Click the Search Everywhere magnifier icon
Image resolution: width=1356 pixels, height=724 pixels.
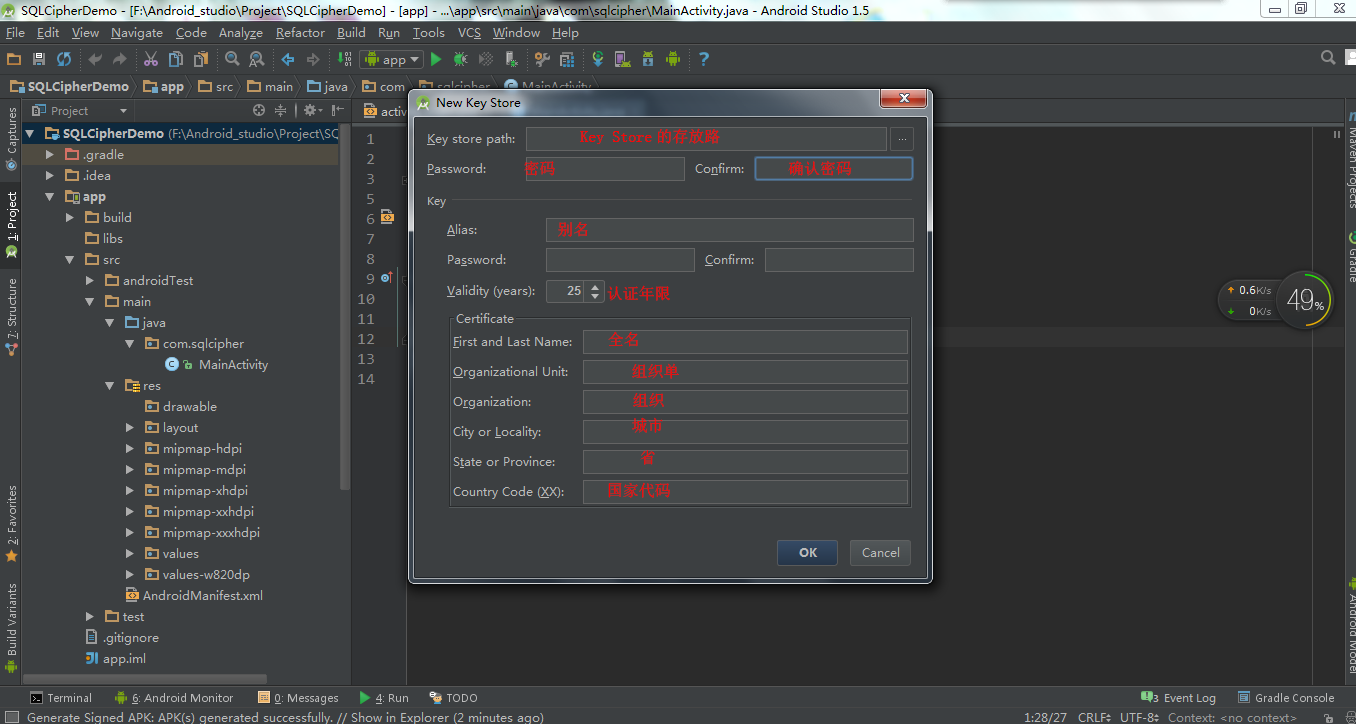tap(1328, 58)
